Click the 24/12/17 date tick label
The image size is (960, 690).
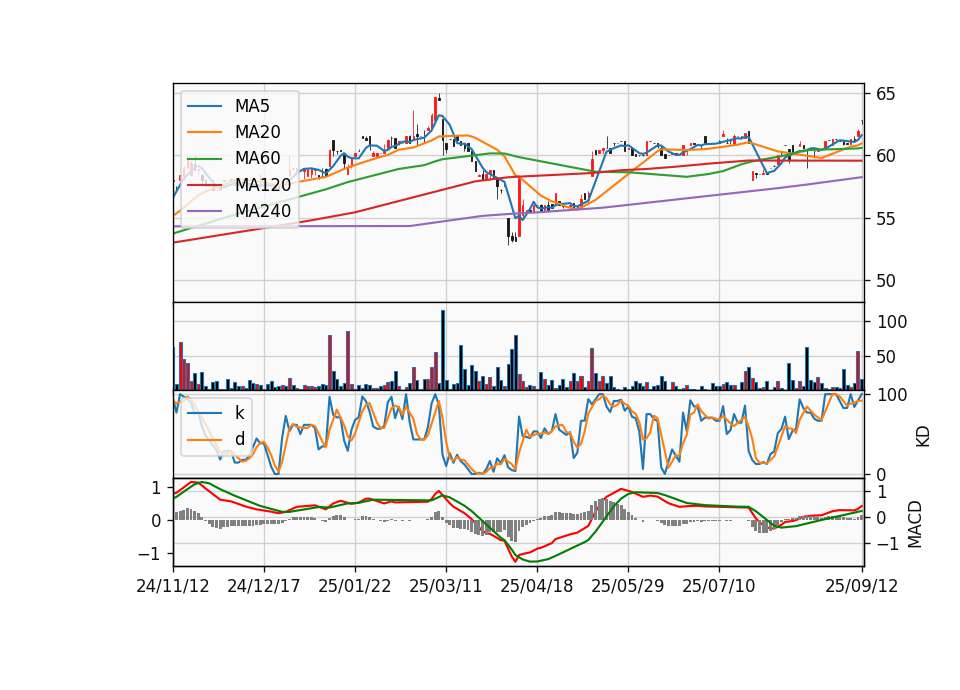[264, 586]
